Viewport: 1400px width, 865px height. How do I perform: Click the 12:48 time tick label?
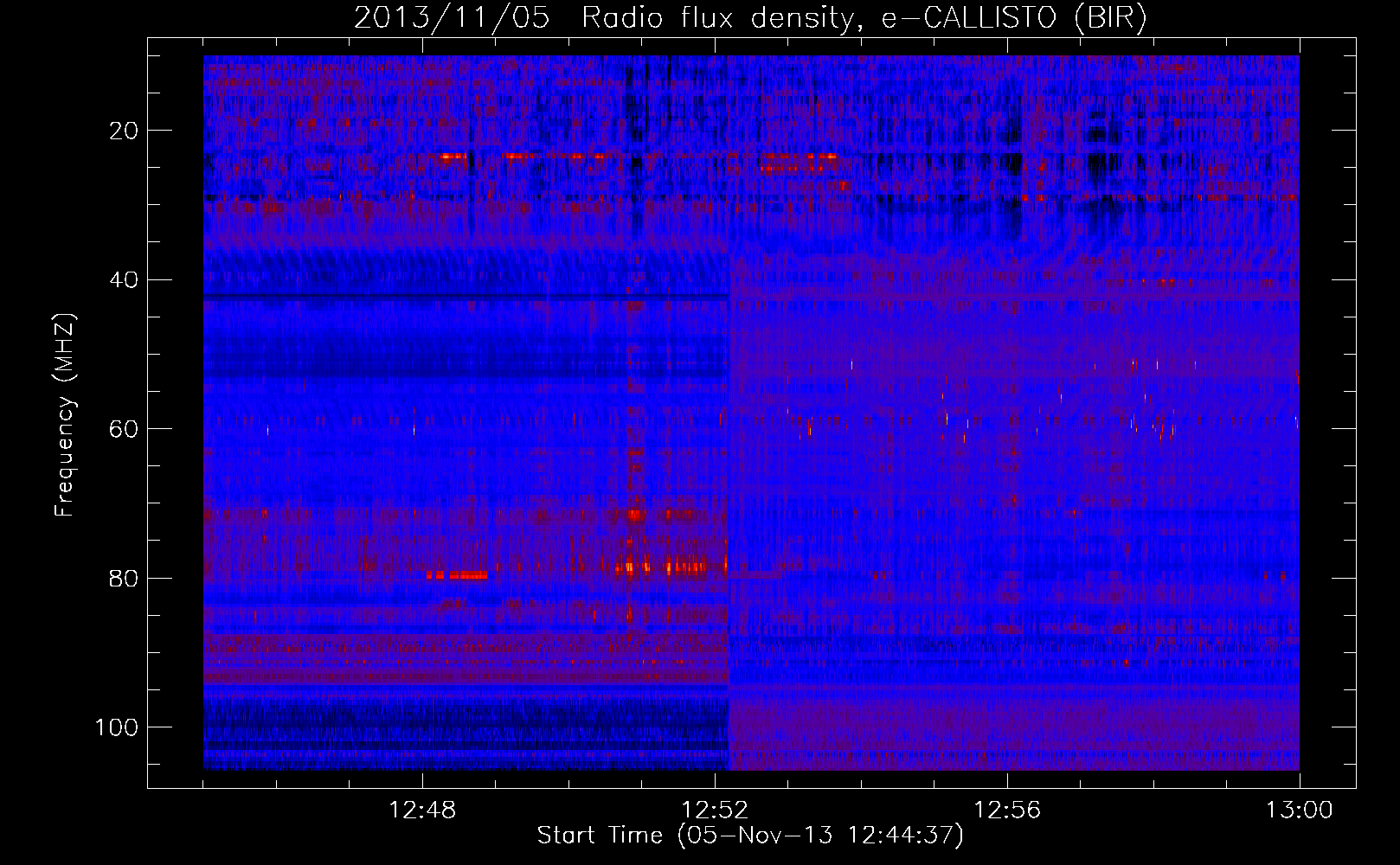(423, 811)
